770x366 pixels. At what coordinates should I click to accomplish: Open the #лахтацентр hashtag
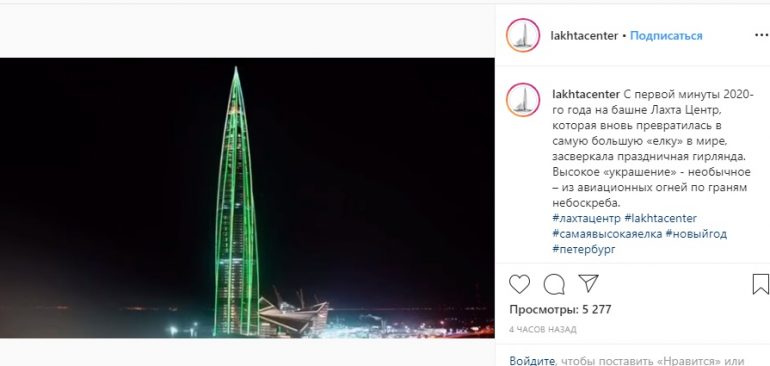click(x=586, y=218)
